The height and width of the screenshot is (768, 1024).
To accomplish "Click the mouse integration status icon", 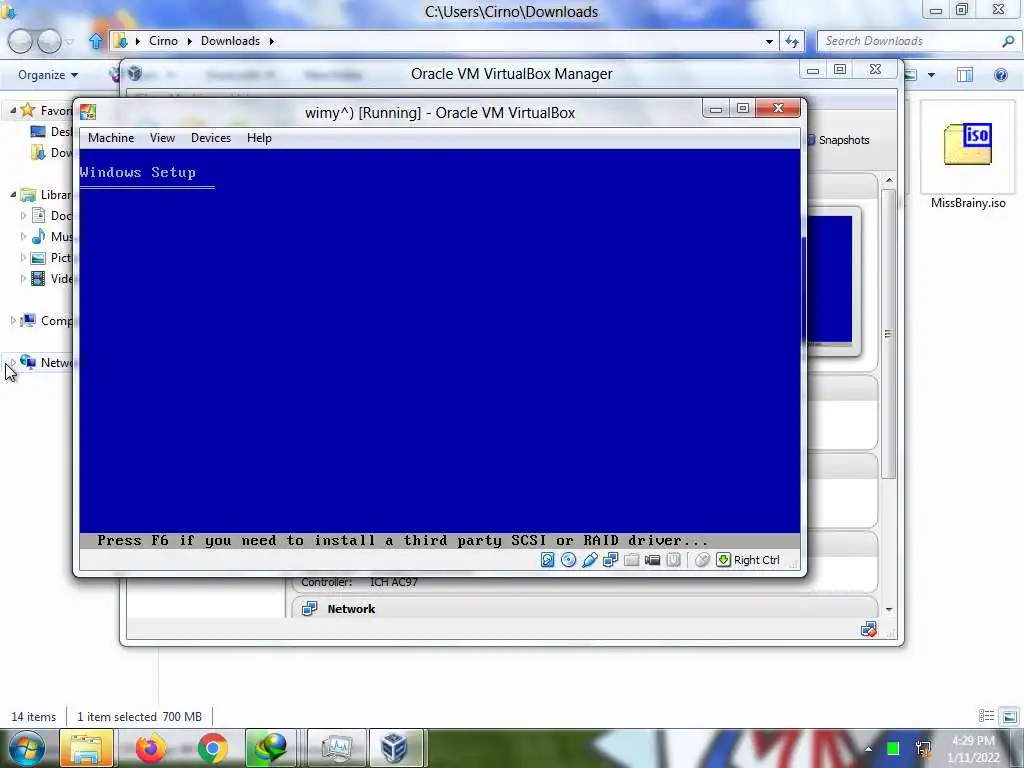I will pos(702,560).
